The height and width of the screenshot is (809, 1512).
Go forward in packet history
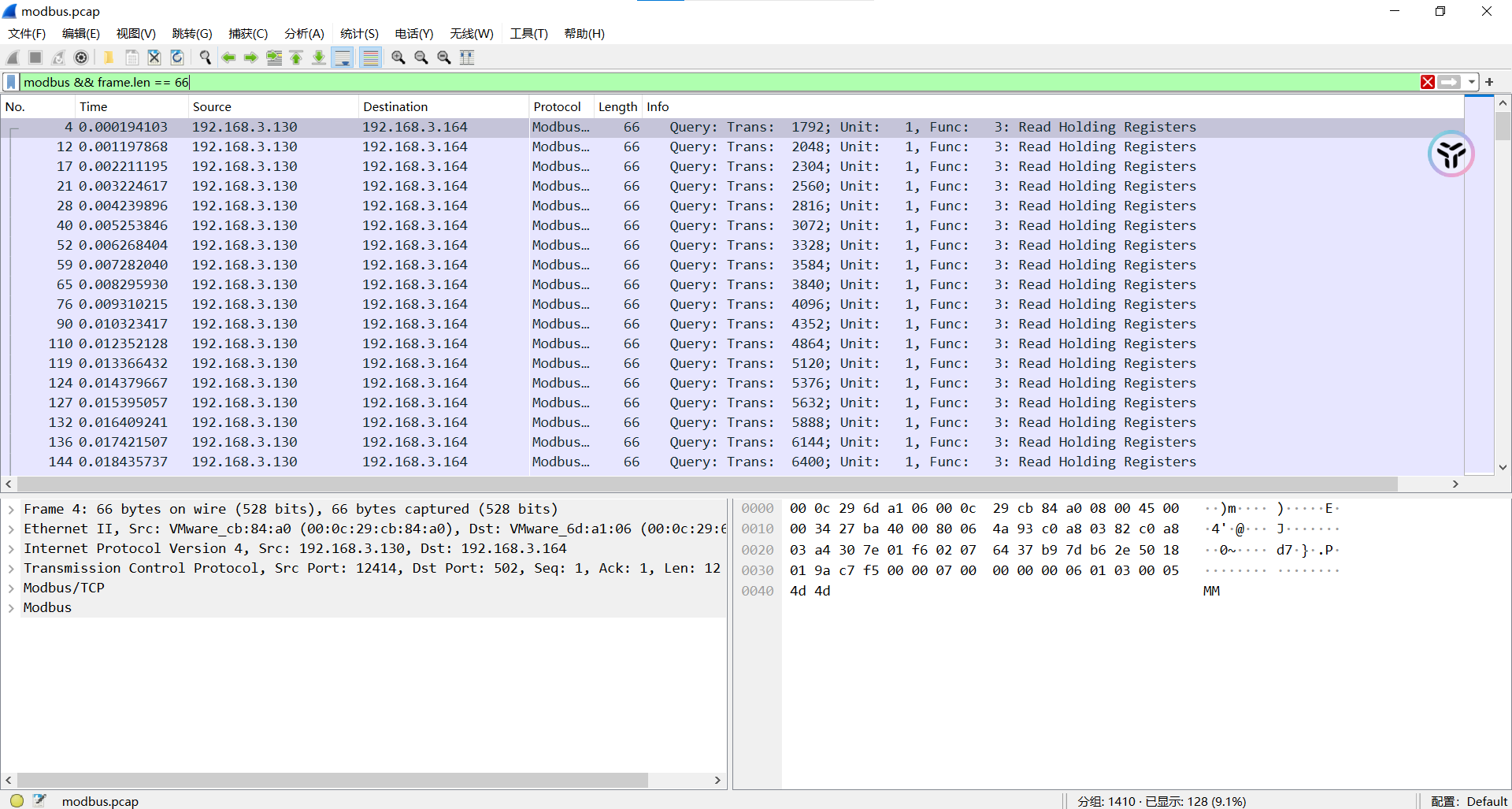[251, 58]
